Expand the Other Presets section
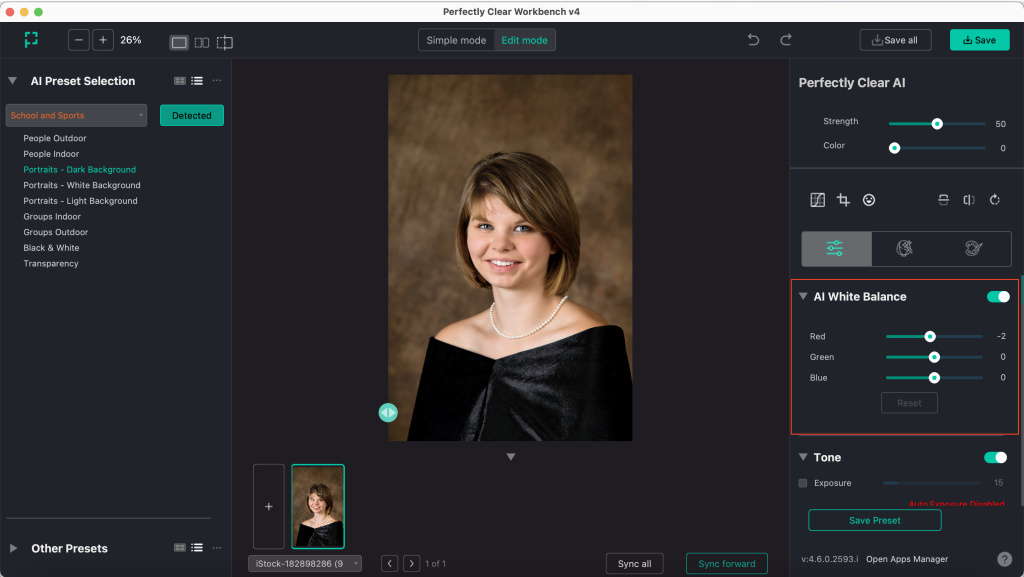This screenshot has height=577, width=1024. tap(14, 548)
